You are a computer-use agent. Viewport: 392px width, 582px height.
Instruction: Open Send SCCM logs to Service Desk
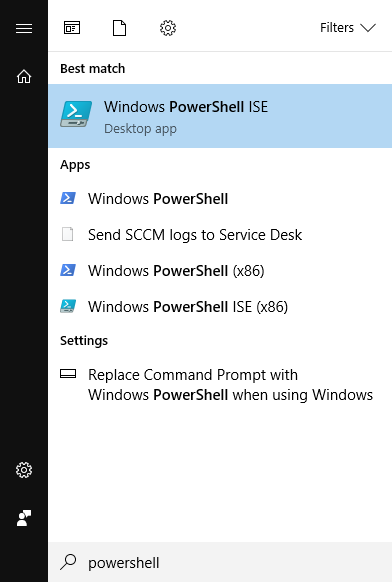pyautogui.click(x=220, y=235)
